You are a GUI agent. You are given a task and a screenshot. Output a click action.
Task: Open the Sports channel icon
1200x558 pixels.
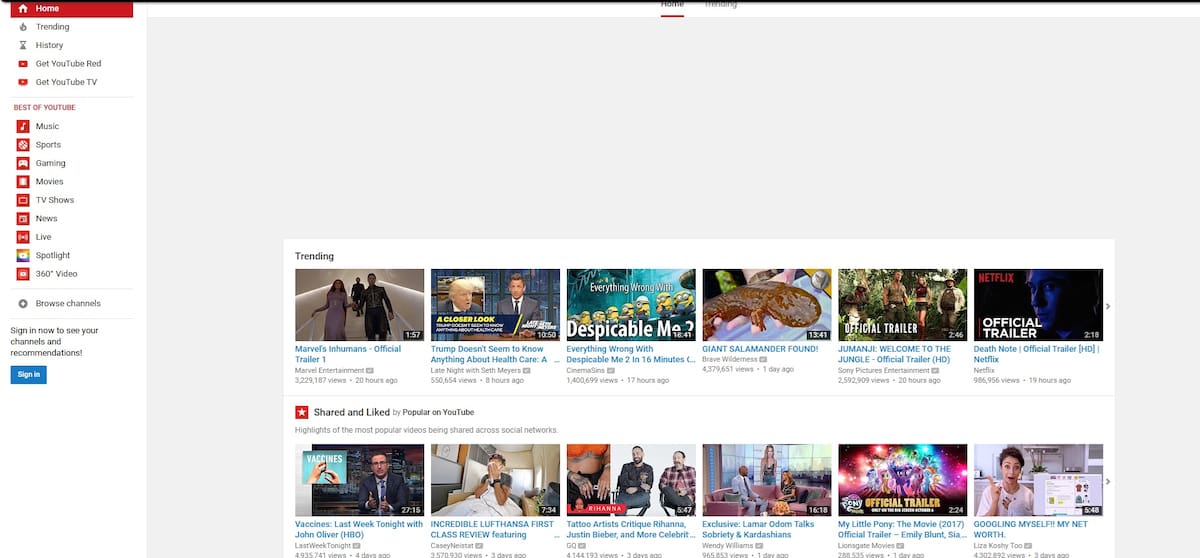(x=23, y=145)
